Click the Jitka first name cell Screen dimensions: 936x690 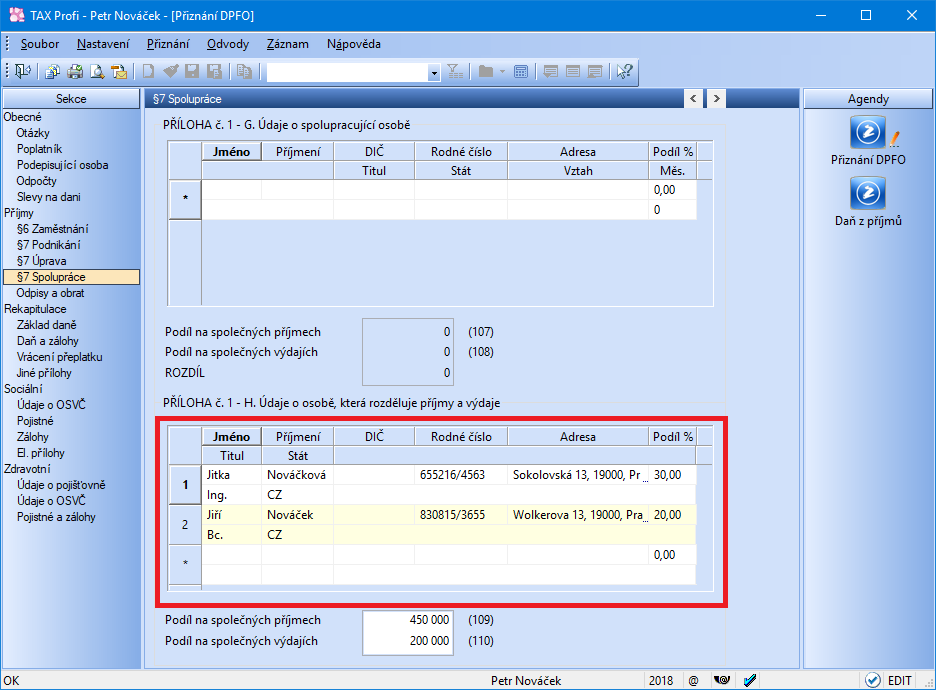(x=232, y=475)
